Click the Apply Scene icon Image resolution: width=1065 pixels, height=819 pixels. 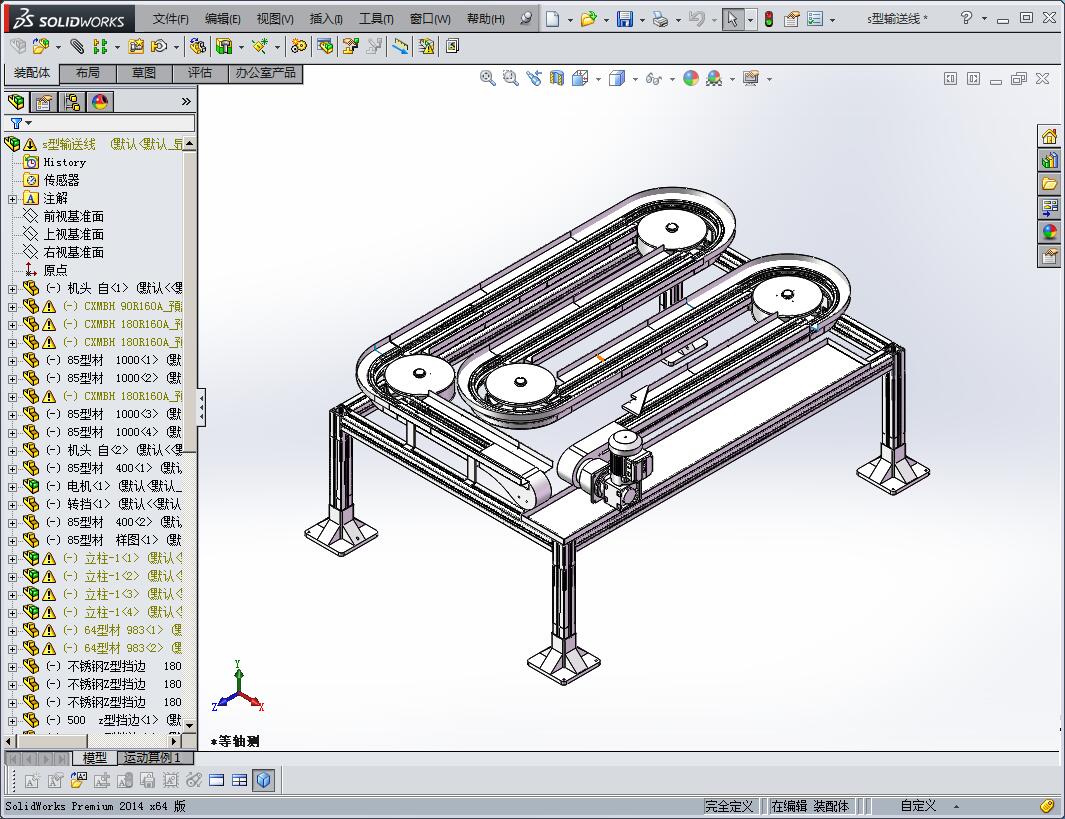pos(714,78)
